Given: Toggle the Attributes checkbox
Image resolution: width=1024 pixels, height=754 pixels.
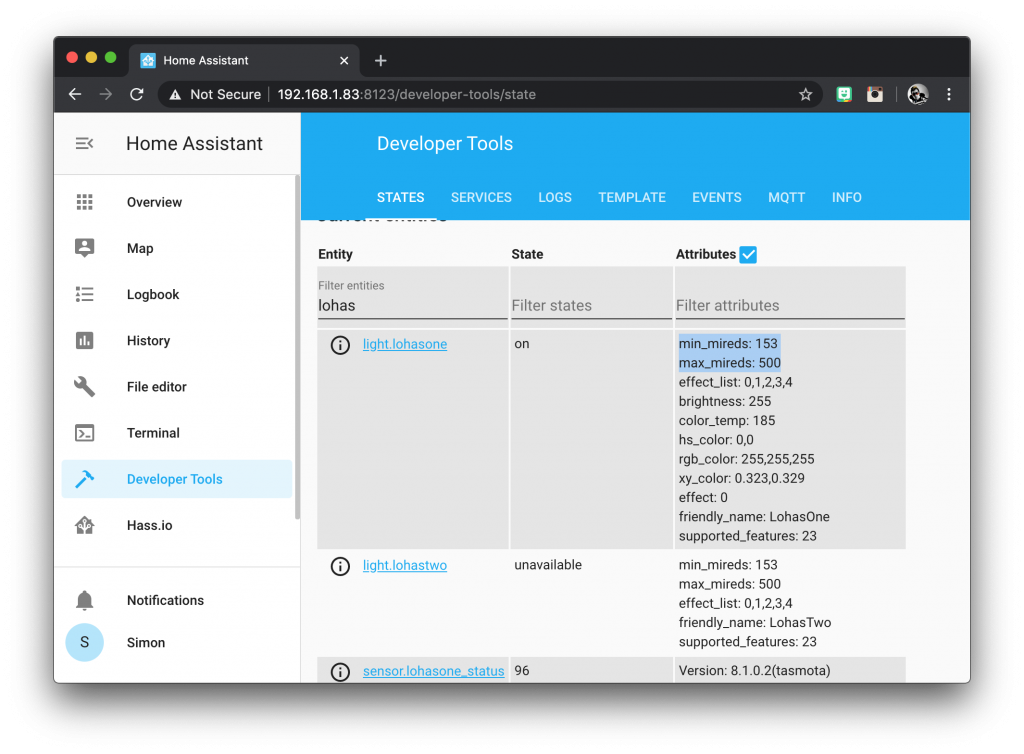Looking at the screenshot, I should pos(748,255).
